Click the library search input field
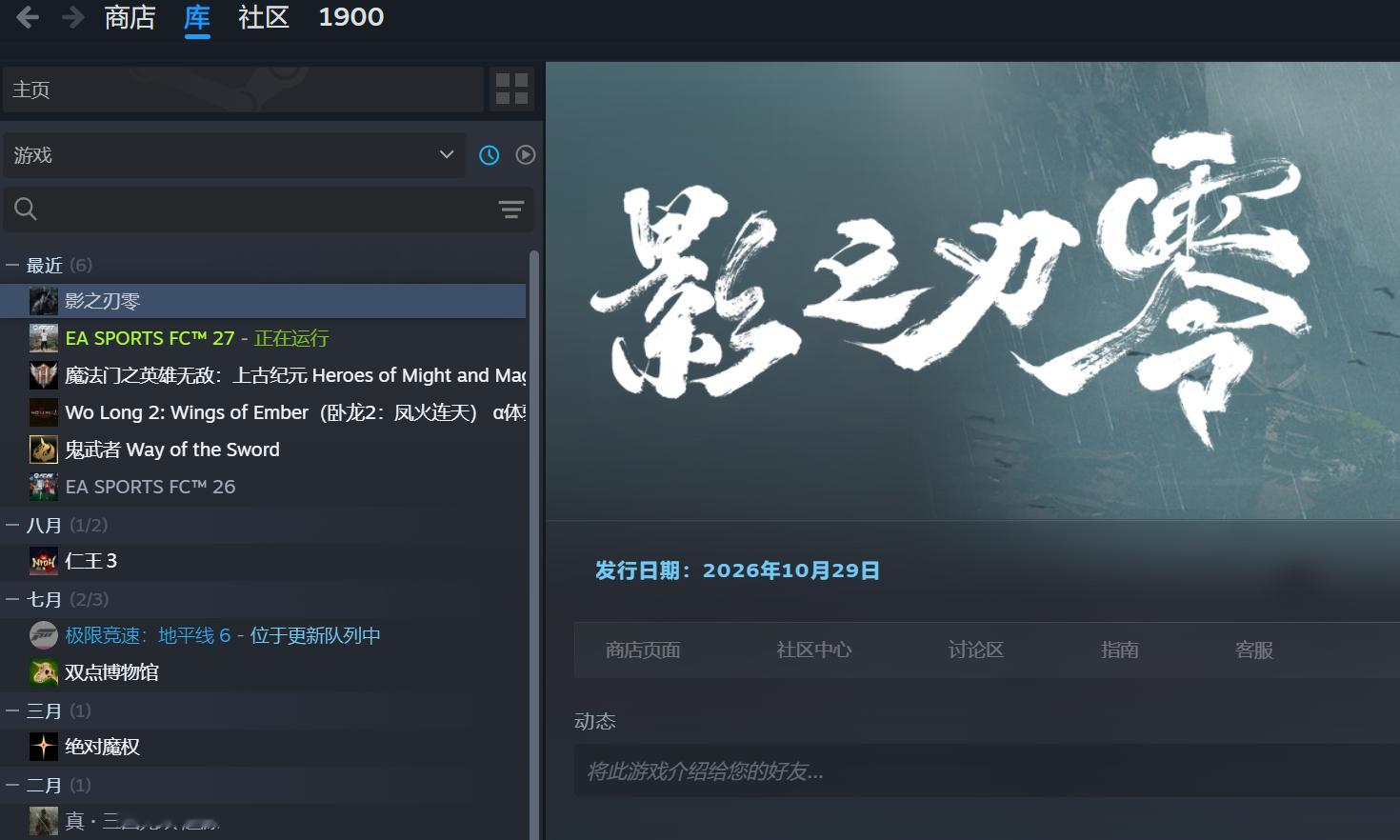 (268, 210)
